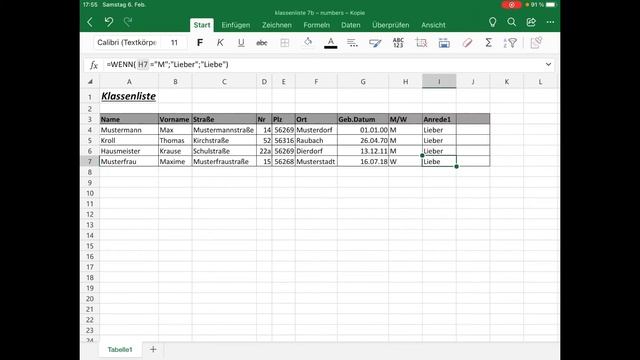This screenshot has height=360, width=640.
Task: Select the cell with Musterfrau
Action: [x=129, y=162]
